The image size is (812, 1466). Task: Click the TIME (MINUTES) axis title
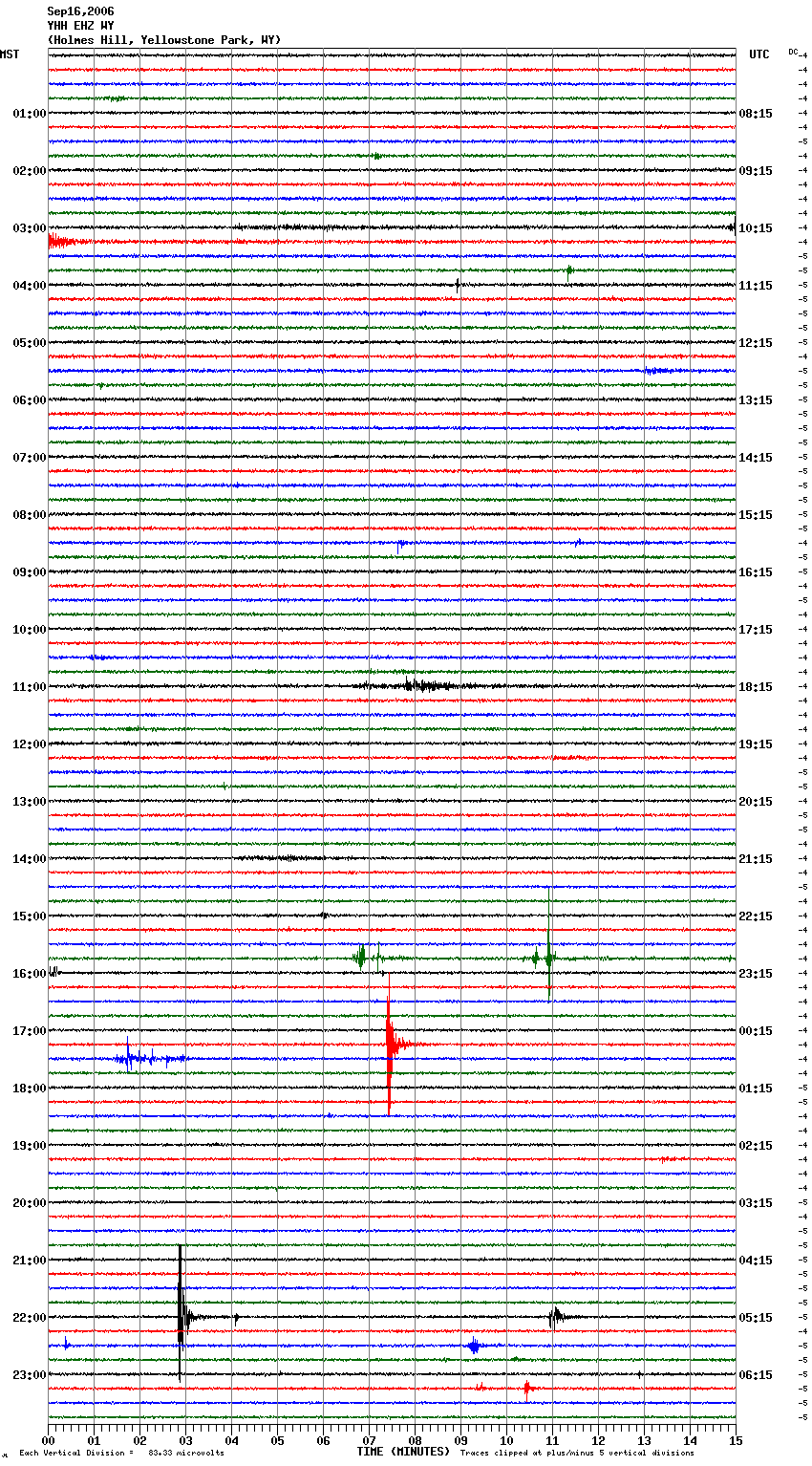[x=403, y=1452]
